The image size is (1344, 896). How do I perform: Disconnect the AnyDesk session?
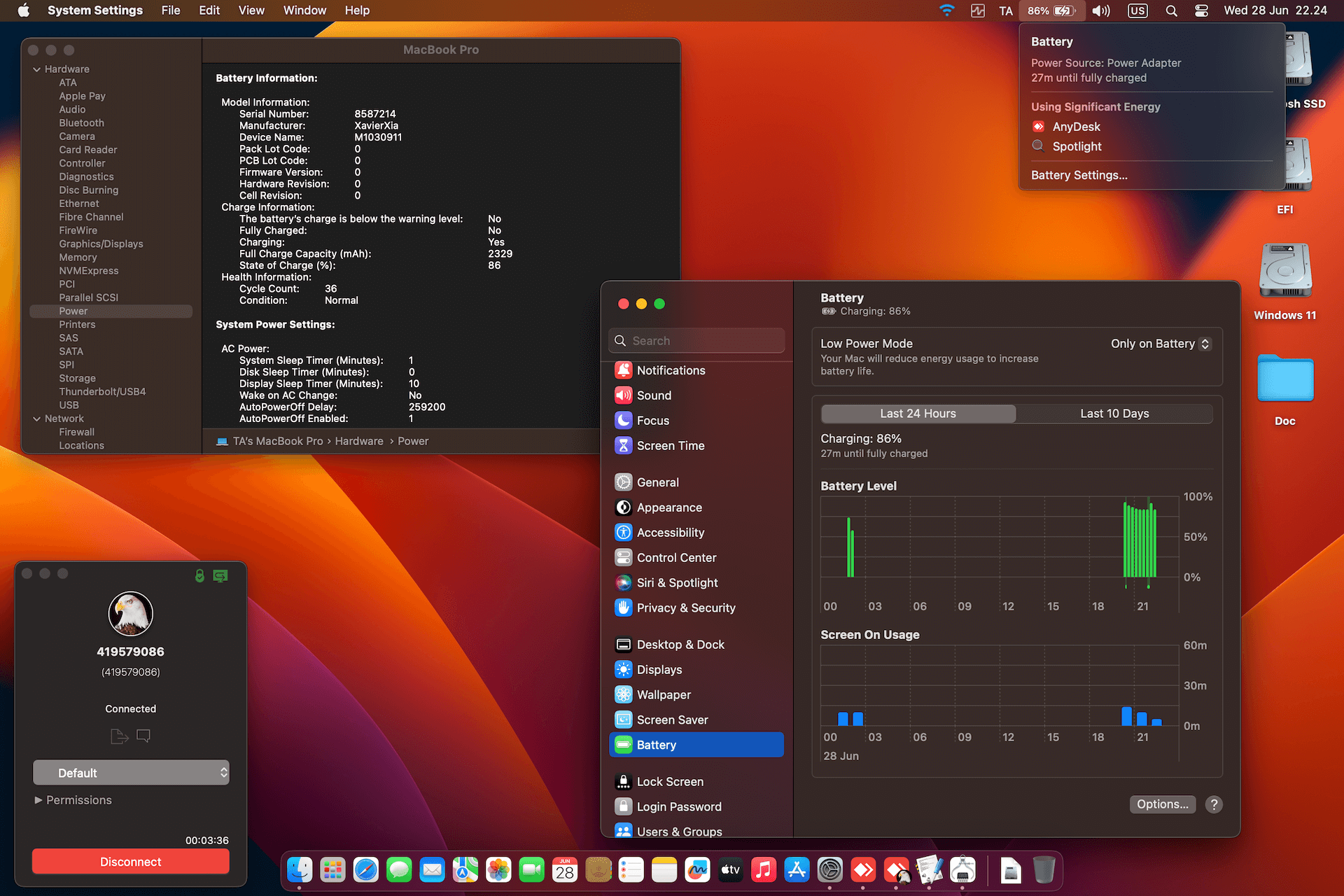pos(131,862)
